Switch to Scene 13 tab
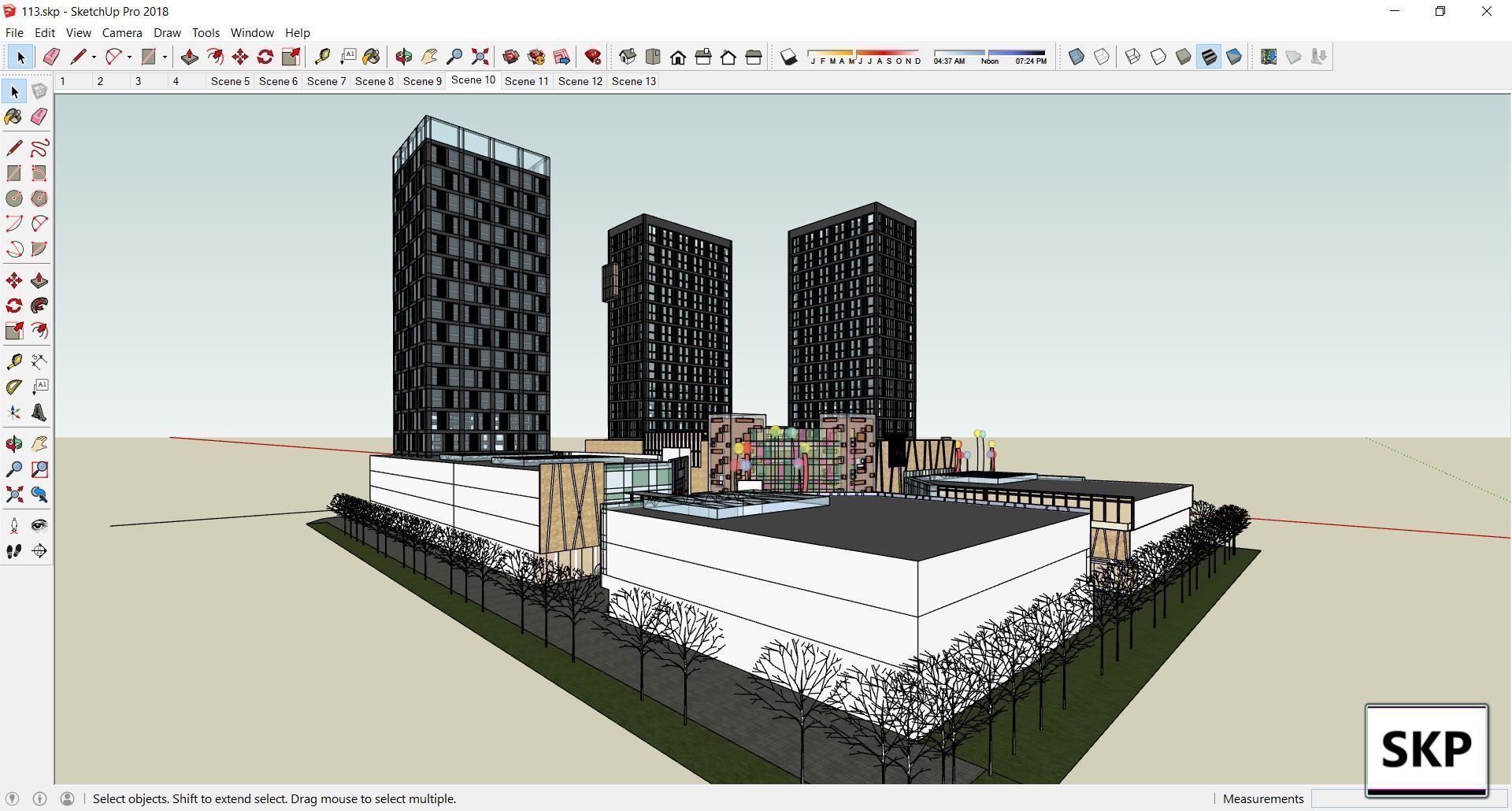1512x811 pixels. click(634, 81)
